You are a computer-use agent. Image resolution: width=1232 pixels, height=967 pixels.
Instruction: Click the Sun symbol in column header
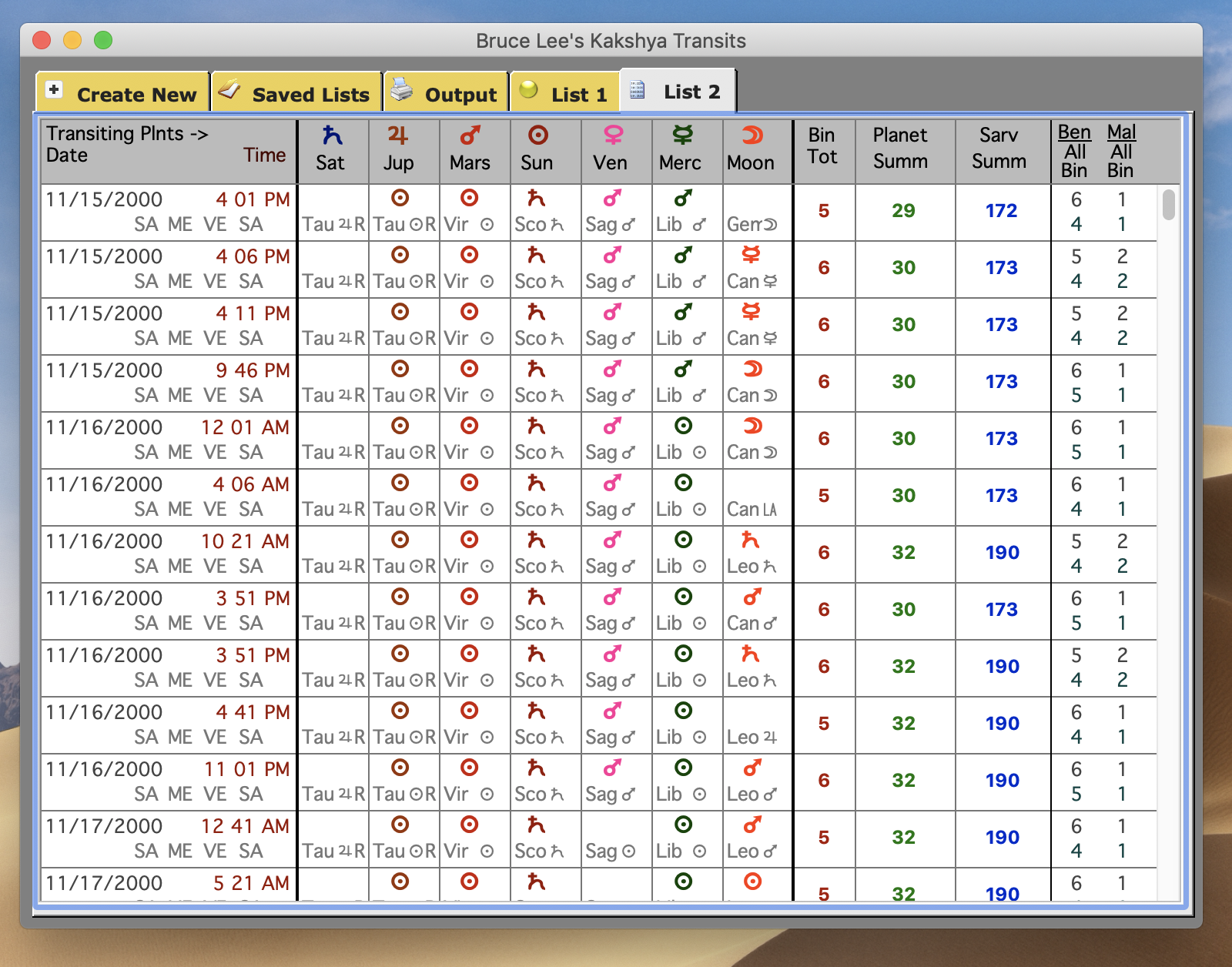click(x=537, y=136)
